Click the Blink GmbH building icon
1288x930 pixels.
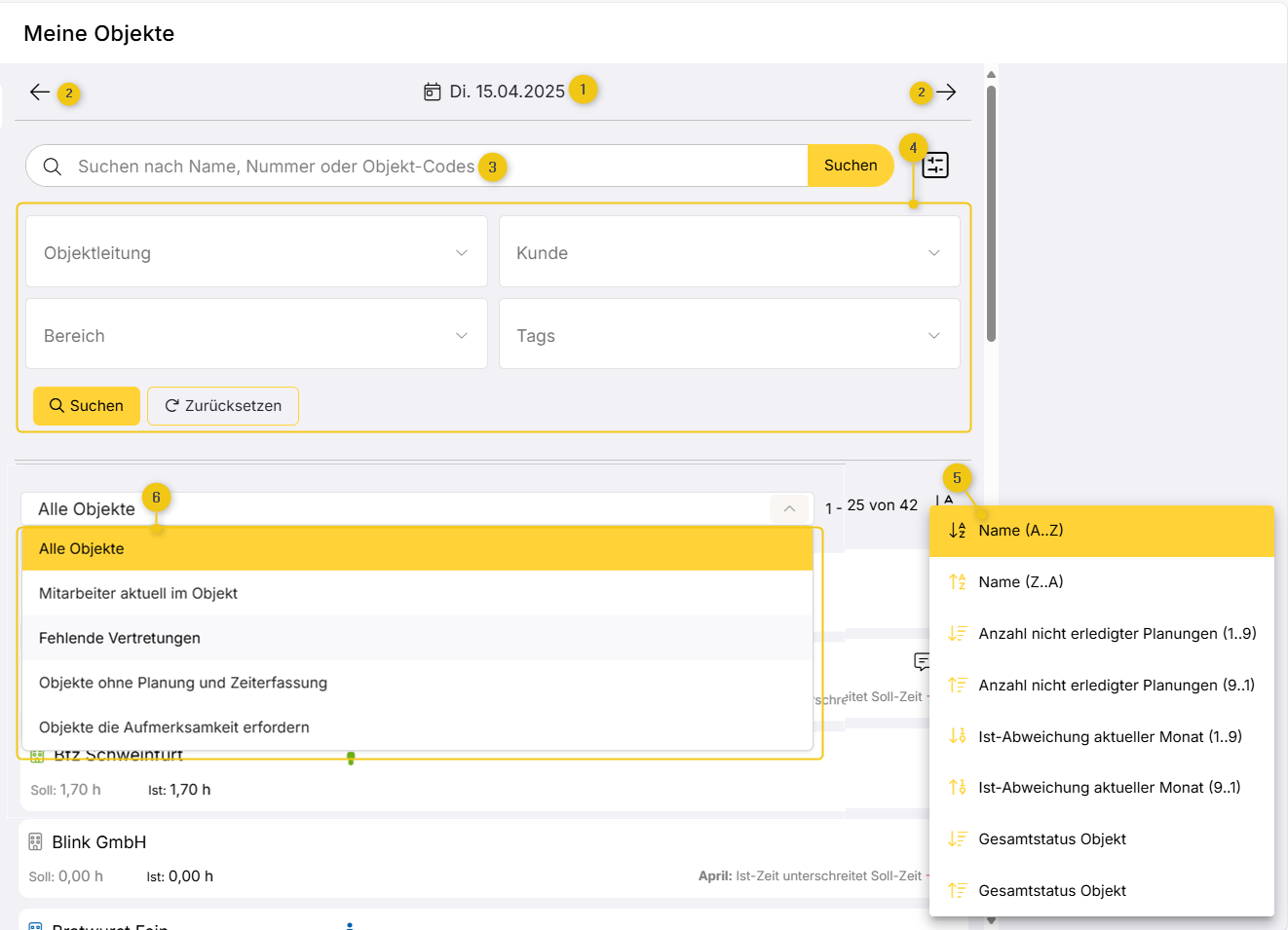point(36,842)
